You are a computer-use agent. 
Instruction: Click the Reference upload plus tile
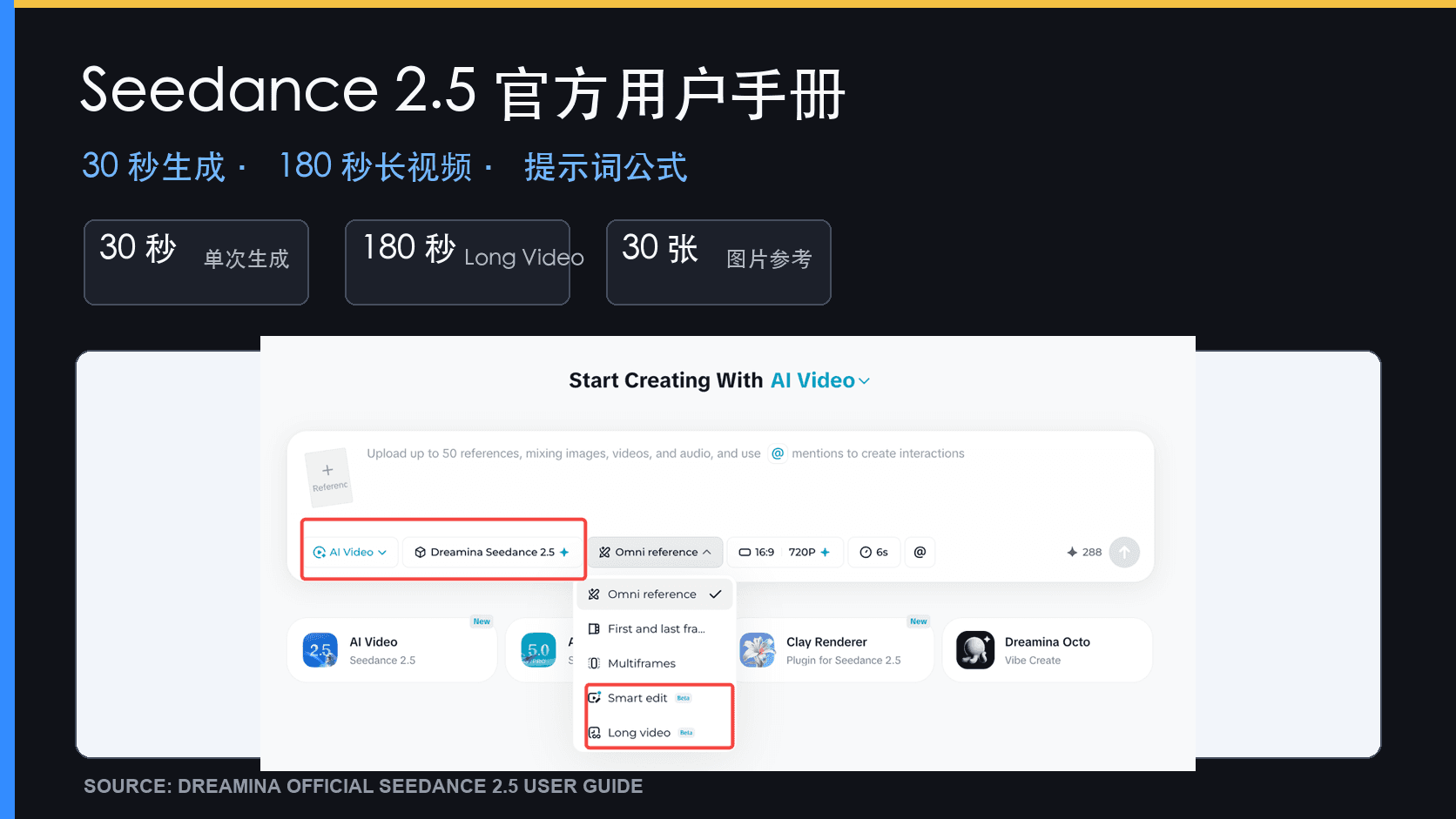329,477
